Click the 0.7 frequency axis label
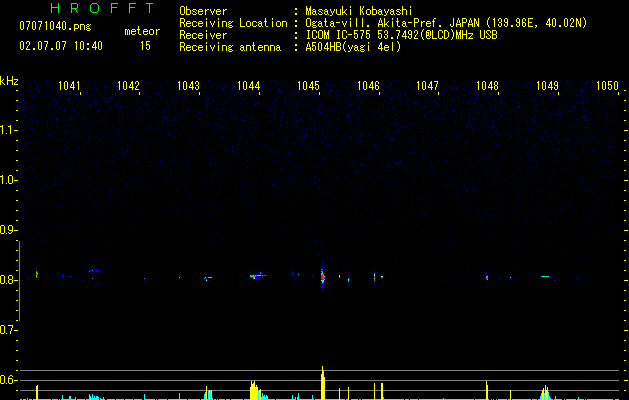The width and height of the screenshot is (629, 400). click(x=7, y=330)
